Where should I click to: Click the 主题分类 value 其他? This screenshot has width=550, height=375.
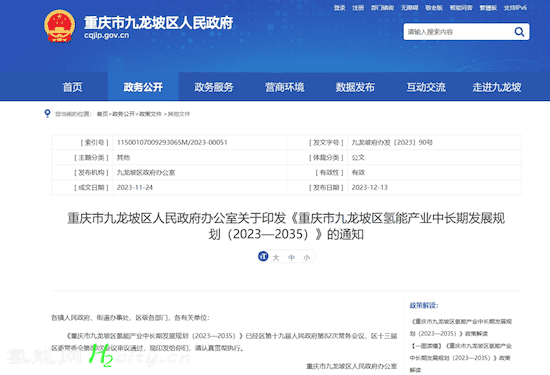(123, 158)
